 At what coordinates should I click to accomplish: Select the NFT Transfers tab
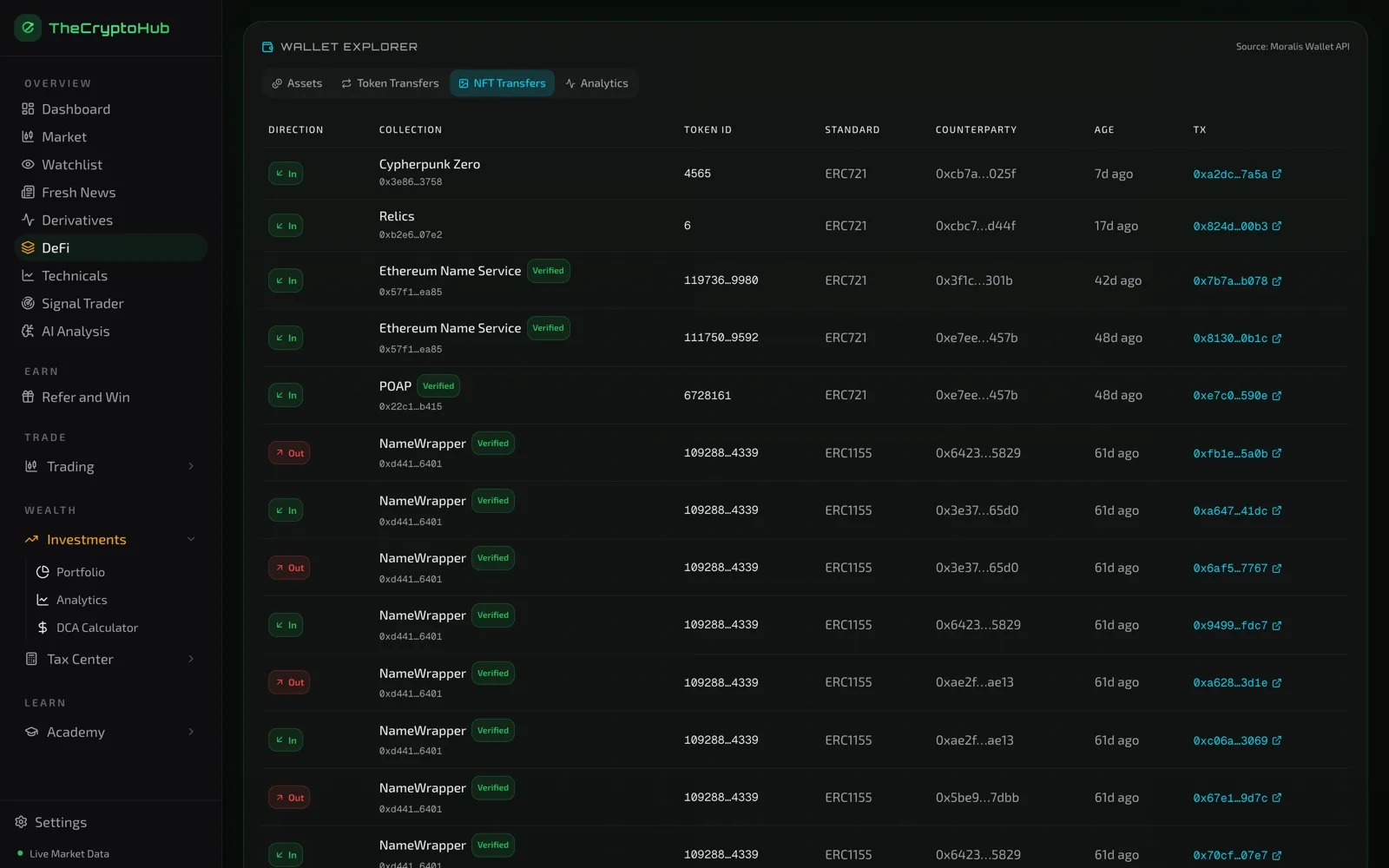pos(502,83)
